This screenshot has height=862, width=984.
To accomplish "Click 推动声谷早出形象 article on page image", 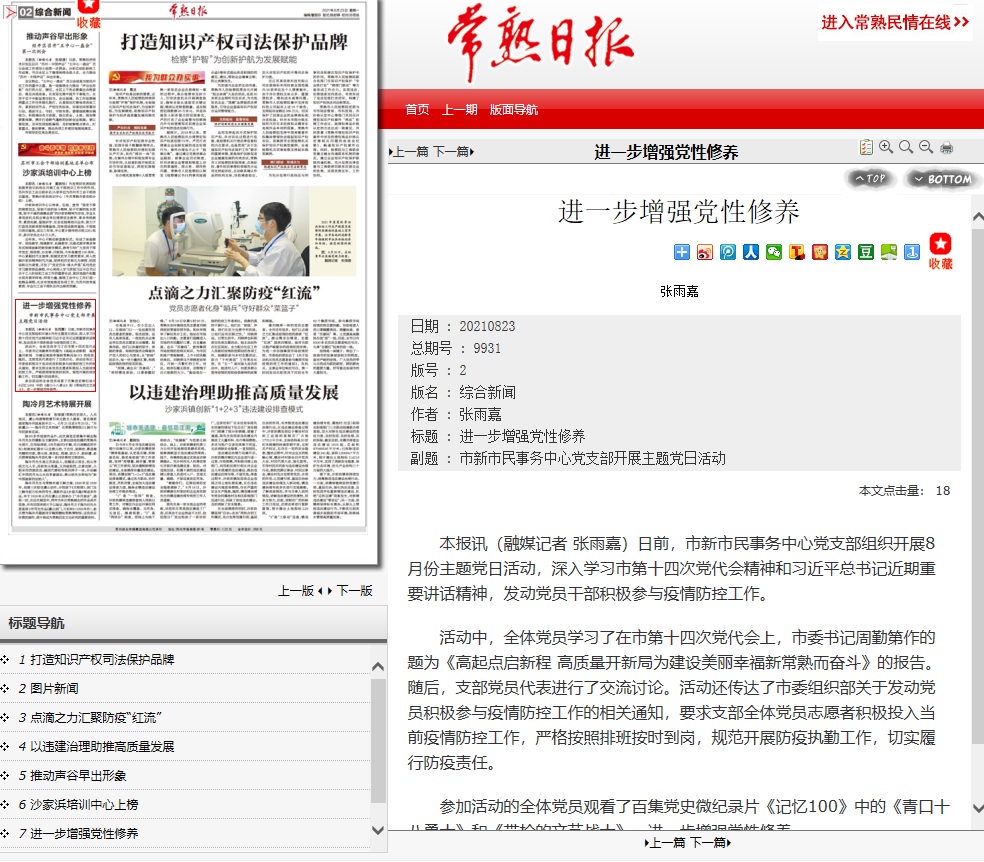I will tap(57, 82).
